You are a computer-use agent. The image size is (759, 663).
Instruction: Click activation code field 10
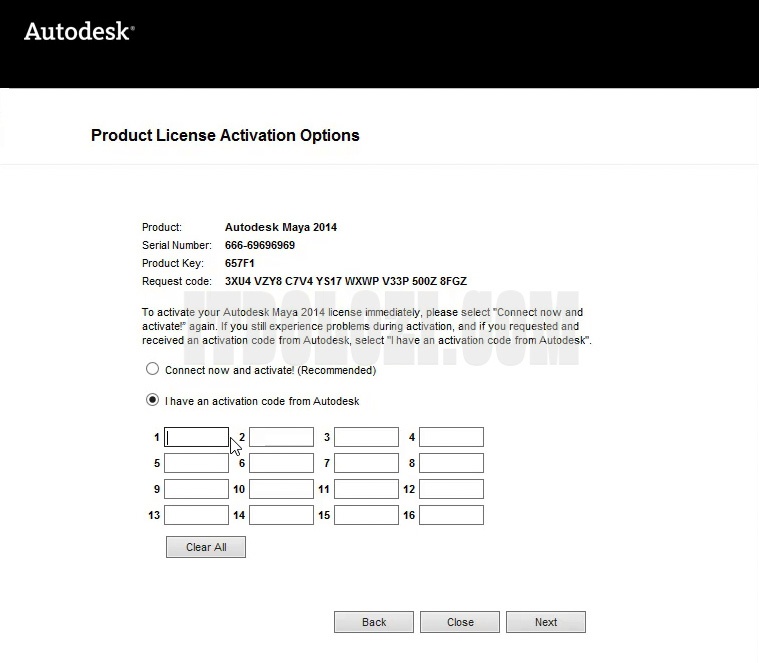point(281,489)
